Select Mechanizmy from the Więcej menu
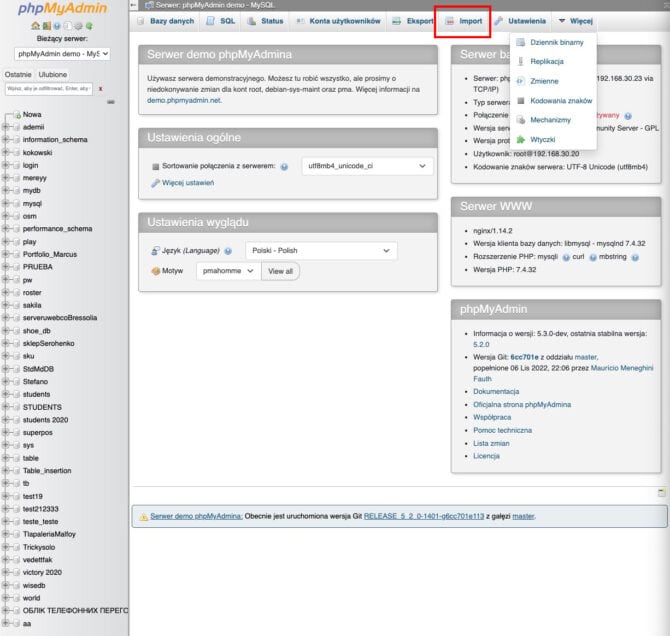 [x=553, y=120]
